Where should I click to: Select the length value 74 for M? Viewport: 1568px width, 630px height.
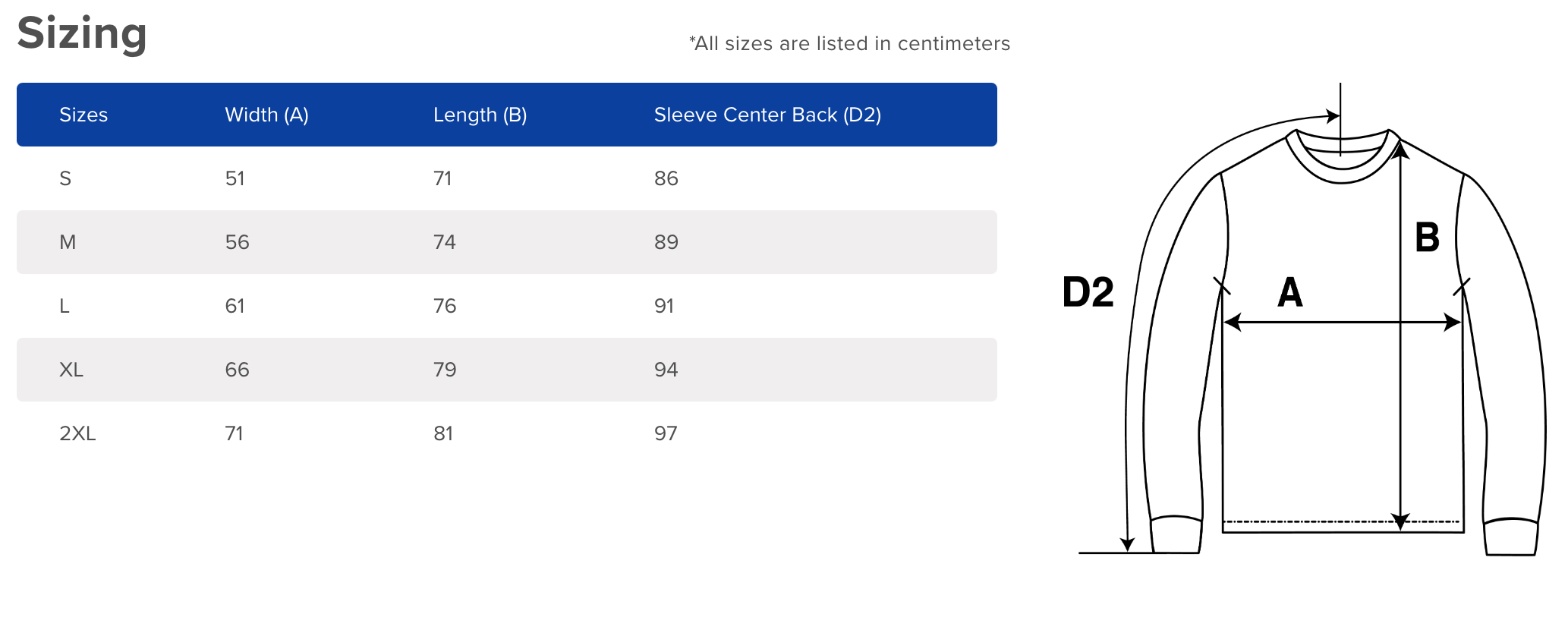445,242
